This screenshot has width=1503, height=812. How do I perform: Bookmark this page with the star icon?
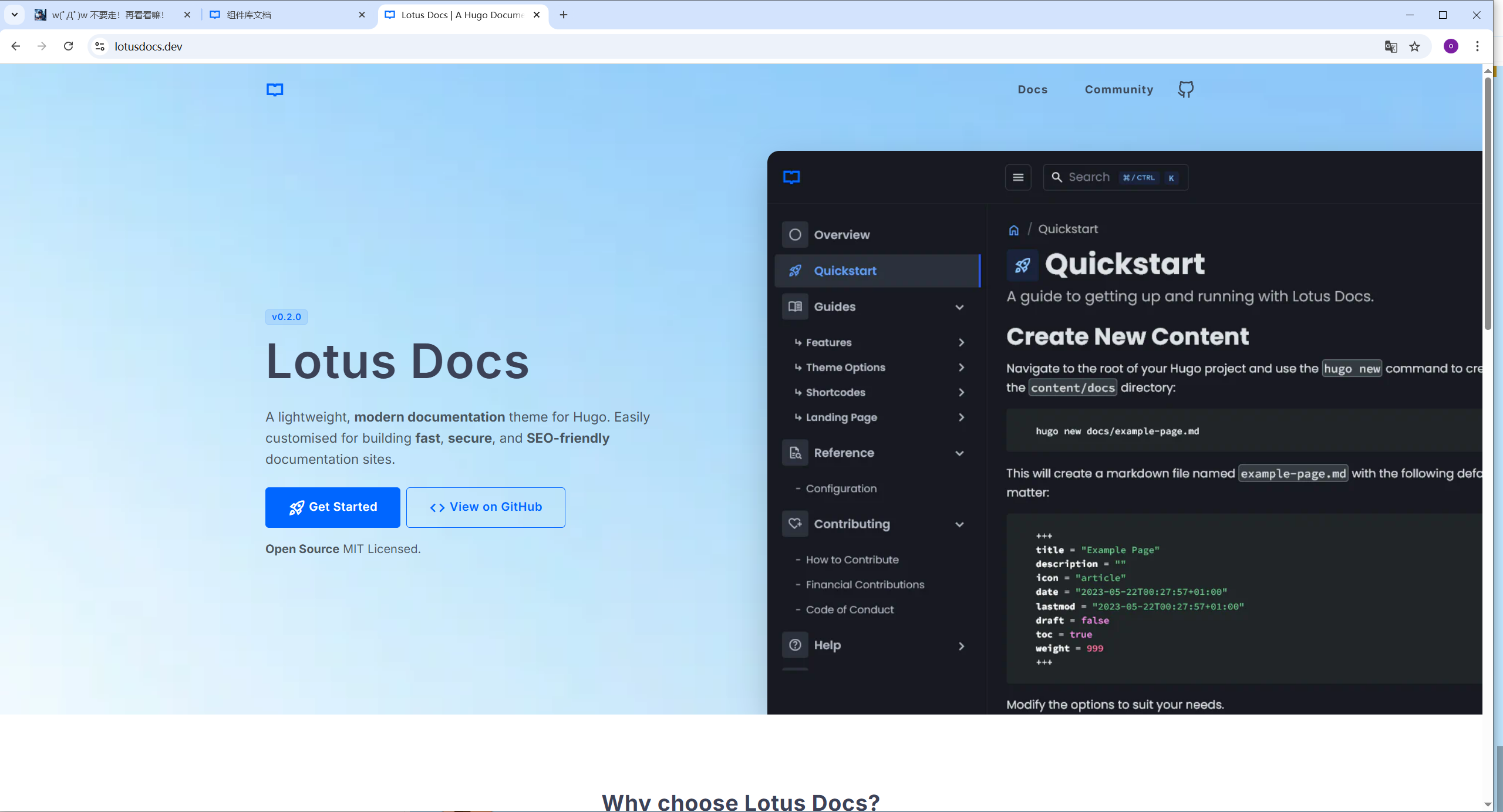tap(1414, 46)
